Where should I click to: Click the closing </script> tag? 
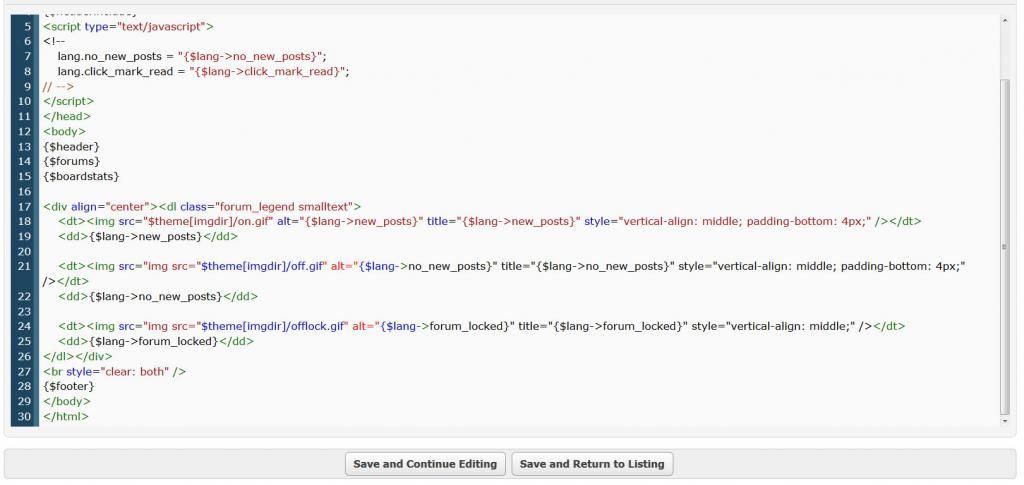[x=69, y=102]
